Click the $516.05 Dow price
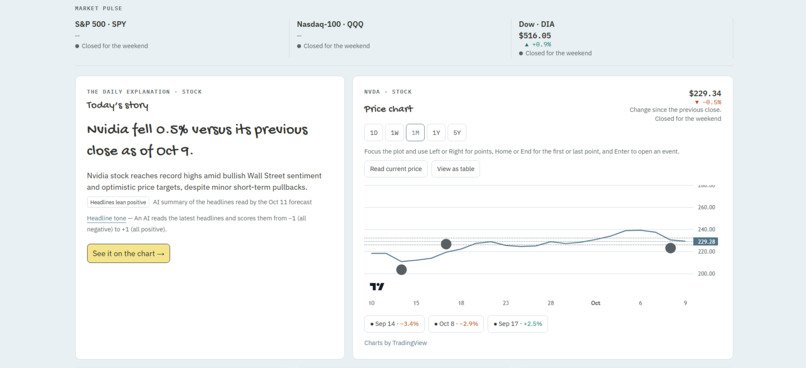806x368 pixels. point(535,35)
